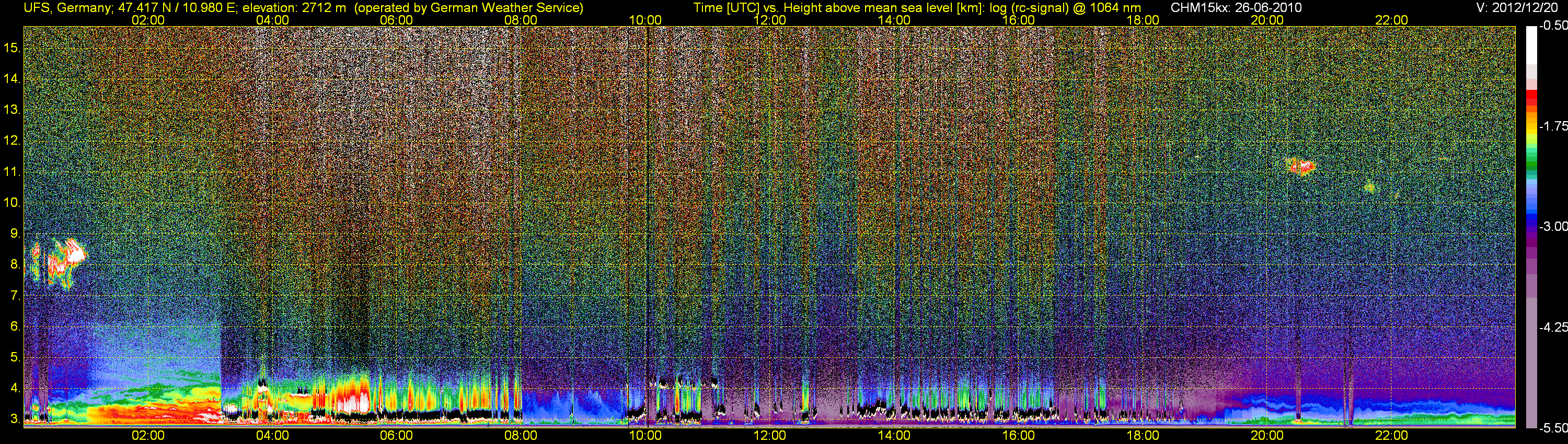Click the "9." km height axis label
The height and width of the screenshot is (444, 1568).
click(15, 233)
